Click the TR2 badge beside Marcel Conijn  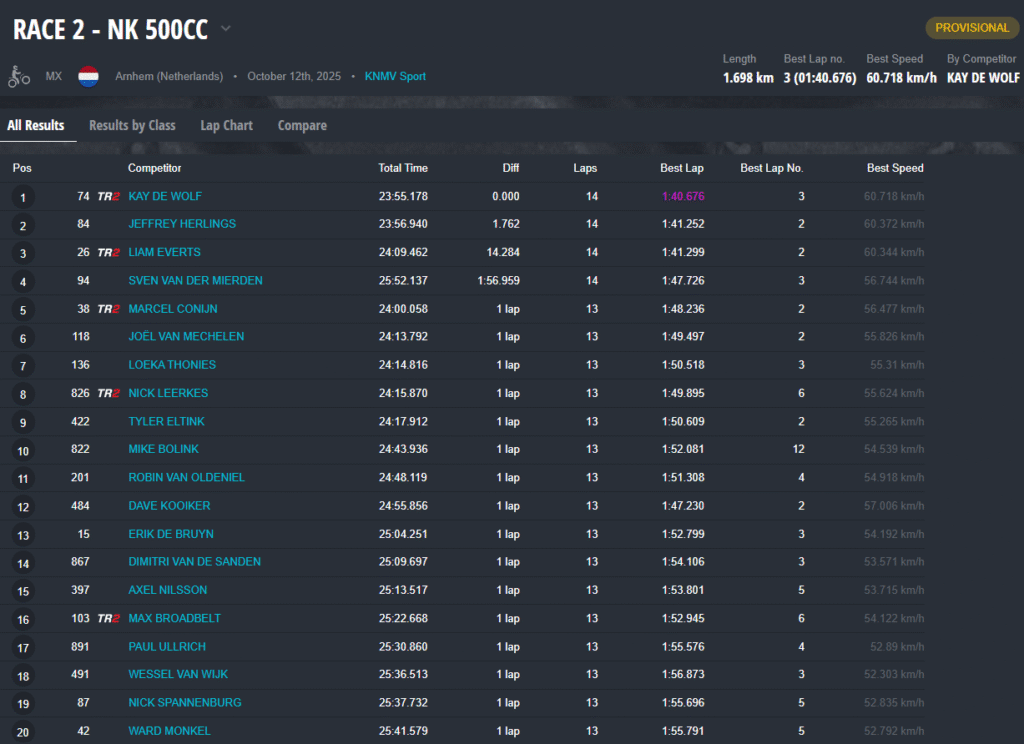[109, 309]
